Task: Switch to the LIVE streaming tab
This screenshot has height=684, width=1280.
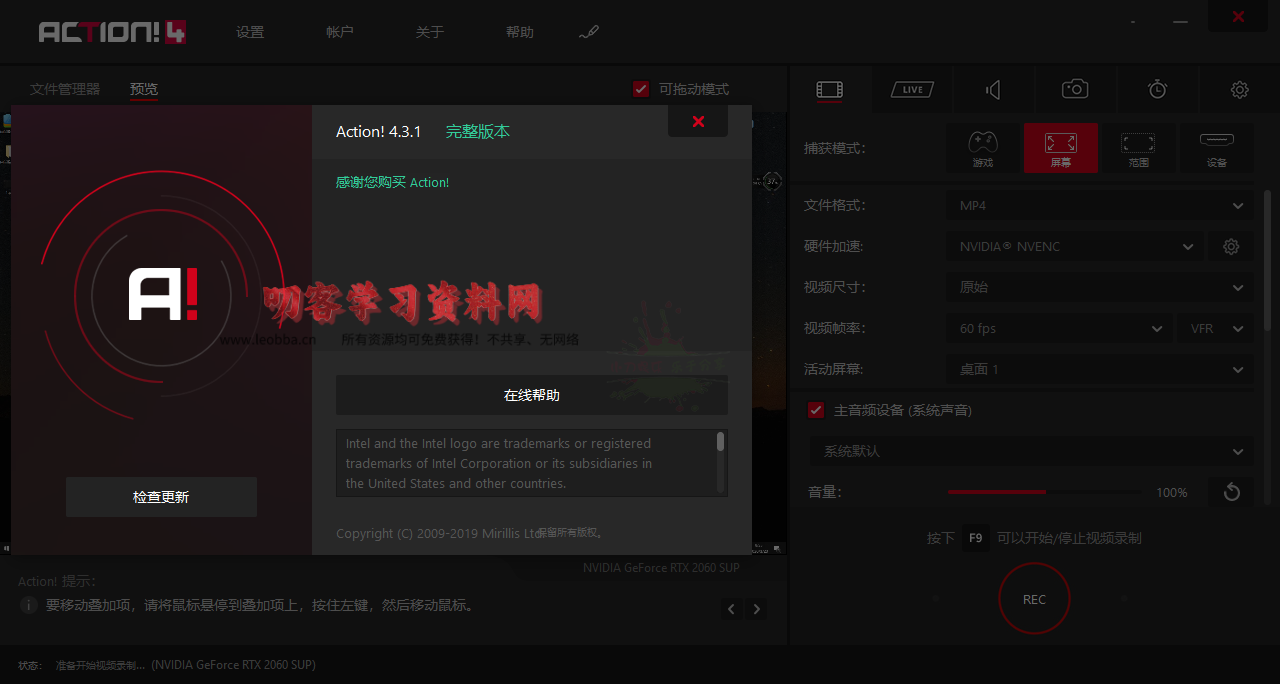Action: click(x=912, y=90)
